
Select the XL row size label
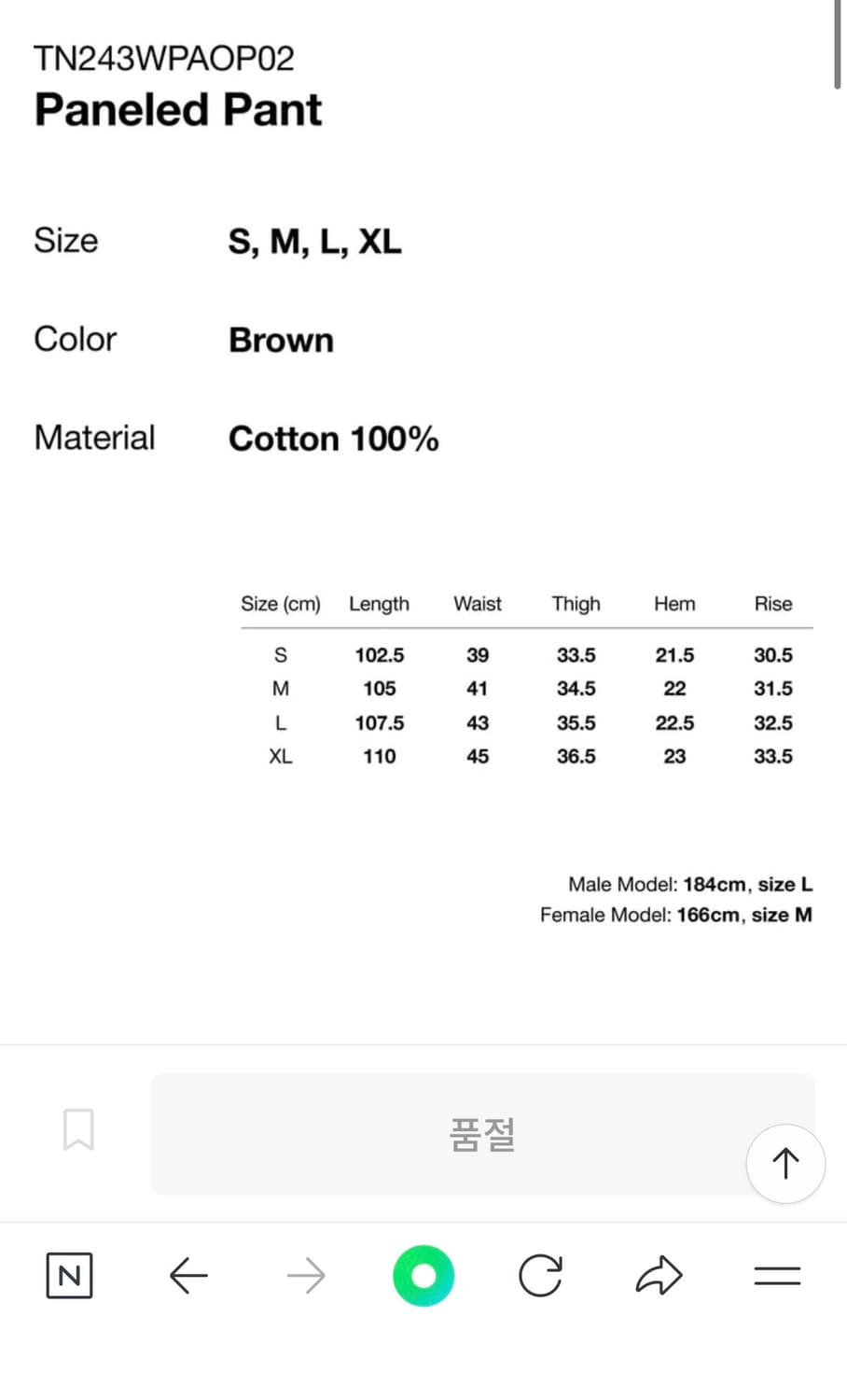[280, 756]
